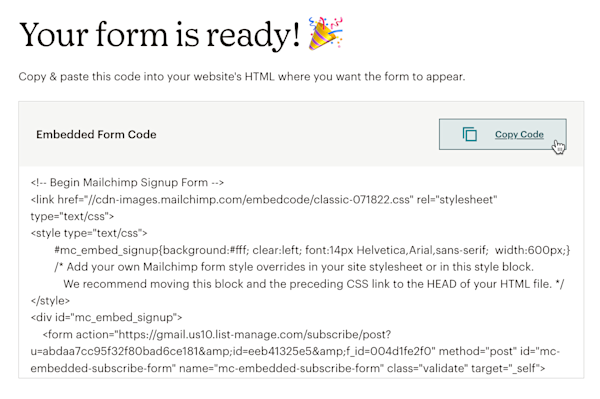Viewport: 600px width, 399px height.
Task: Click the form action list-manage.com URL line
Action: pyautogui.click(x=217, y=334)
